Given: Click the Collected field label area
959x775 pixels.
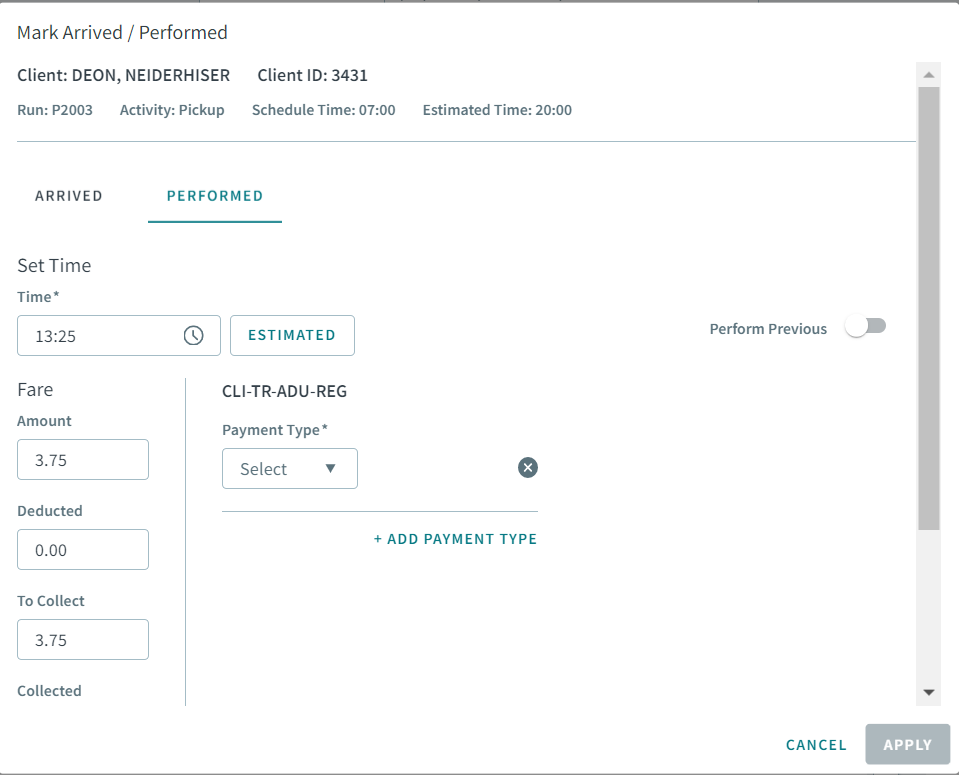Looking at the screenshot, I should [x=49, y=690].
